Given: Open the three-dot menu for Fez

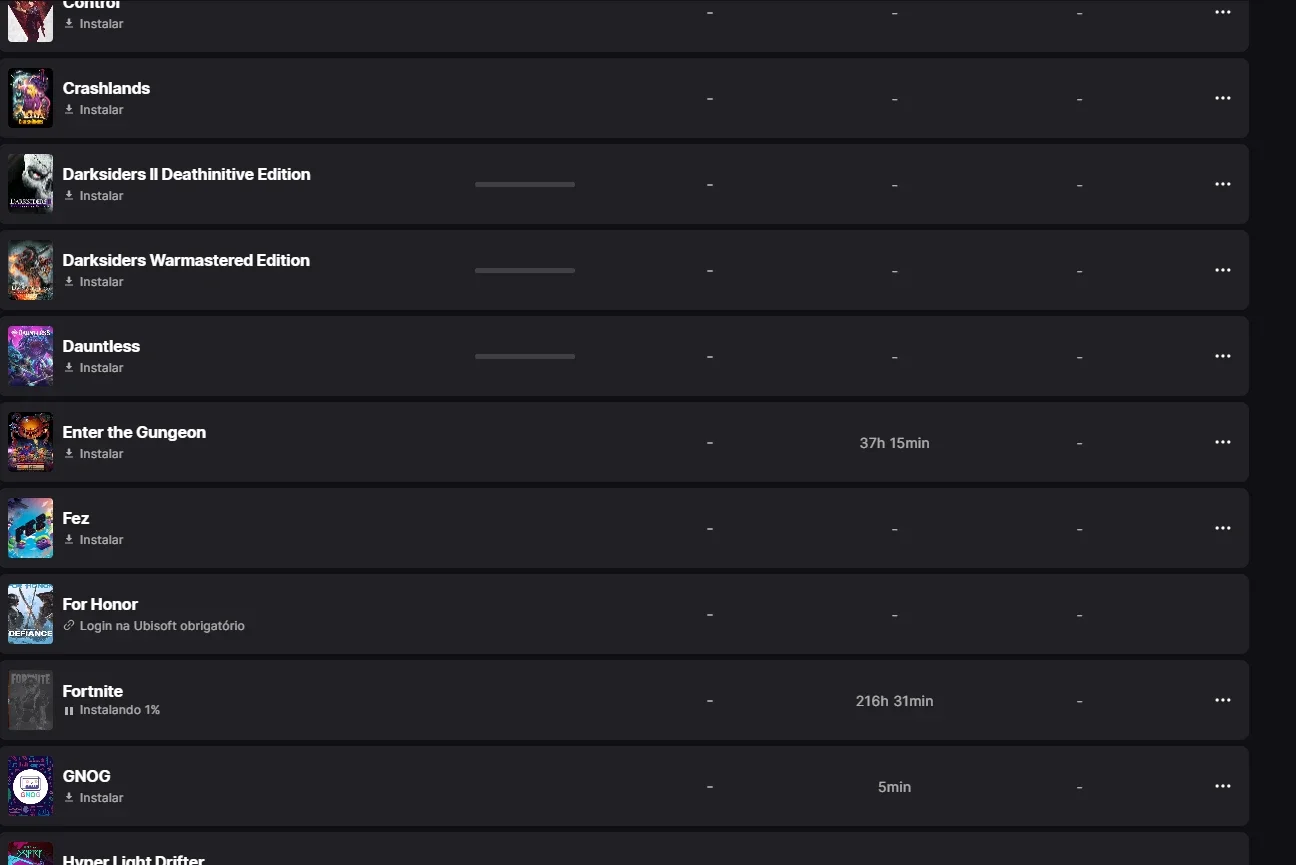Looking at the screenshot, I should [1222, 528].
